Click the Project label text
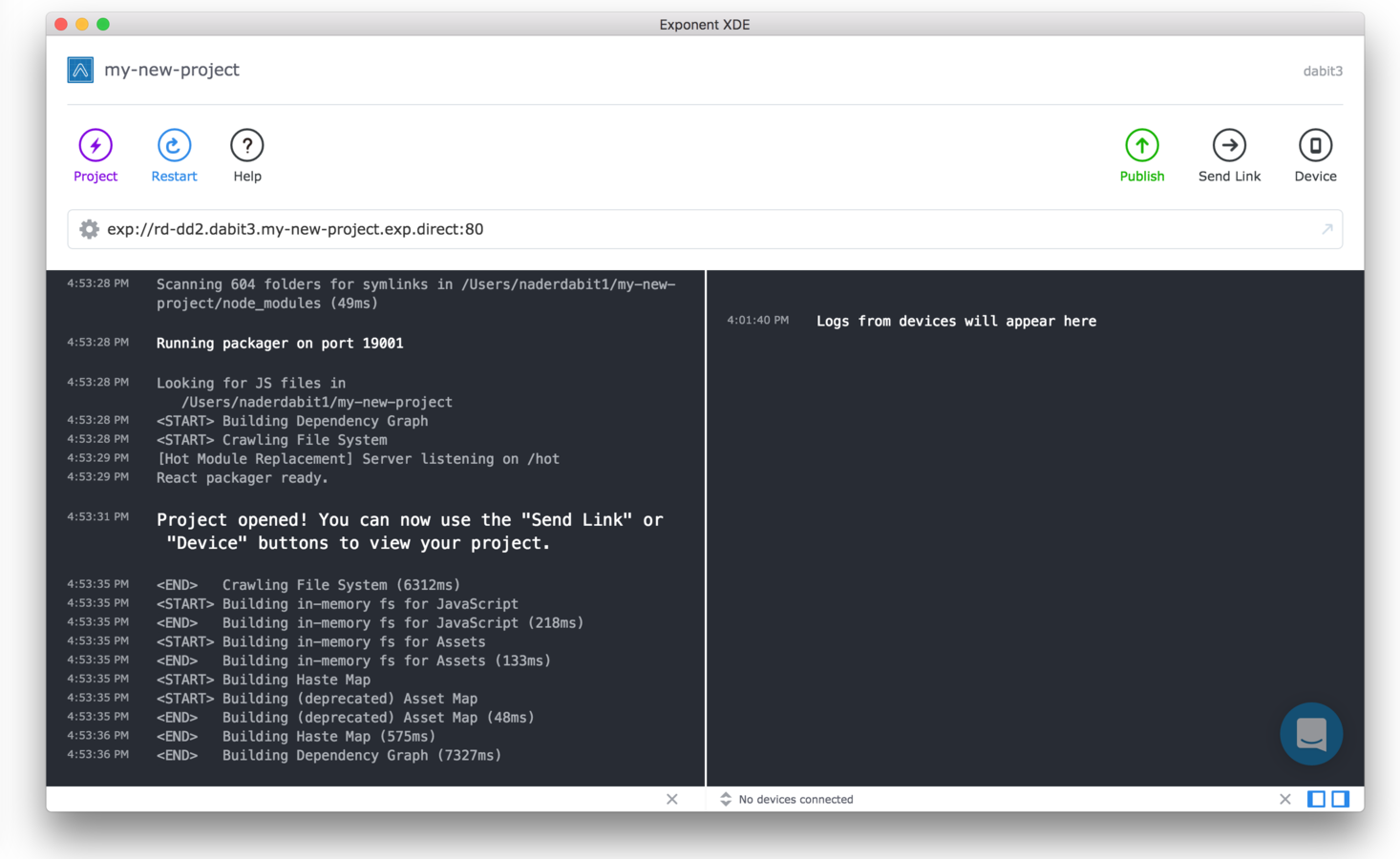 pyautogui.click(x=95, y=177)
